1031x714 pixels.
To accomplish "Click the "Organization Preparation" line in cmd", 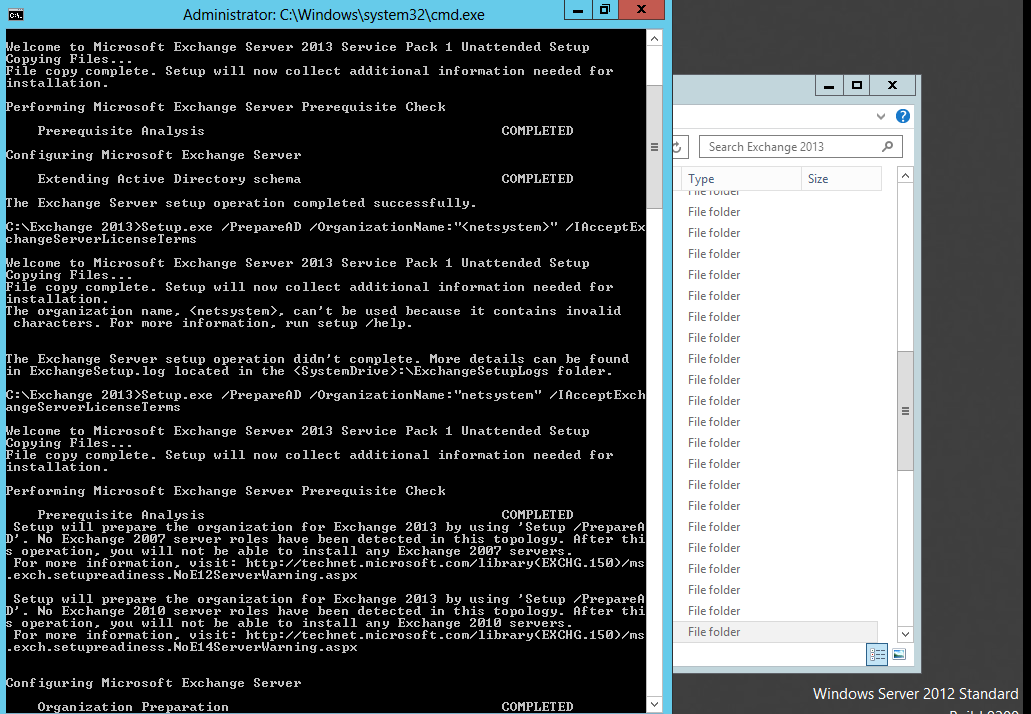I will (x=133, y=707).
